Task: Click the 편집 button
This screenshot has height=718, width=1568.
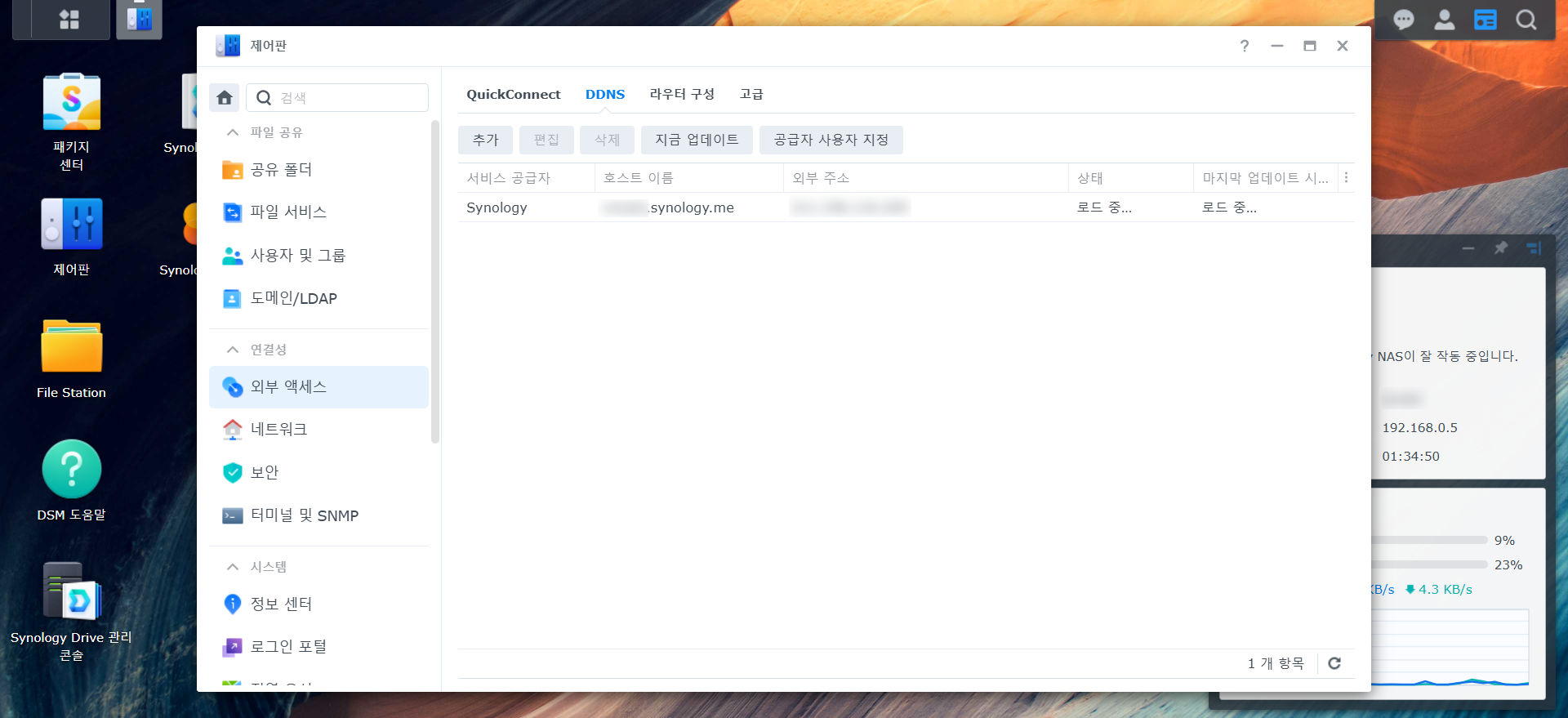Action: 546,140
